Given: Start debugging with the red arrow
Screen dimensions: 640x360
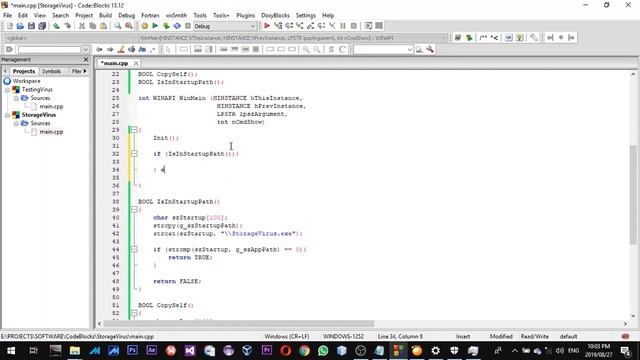Looking at the screenshot, I should click(x=267, y=26).
